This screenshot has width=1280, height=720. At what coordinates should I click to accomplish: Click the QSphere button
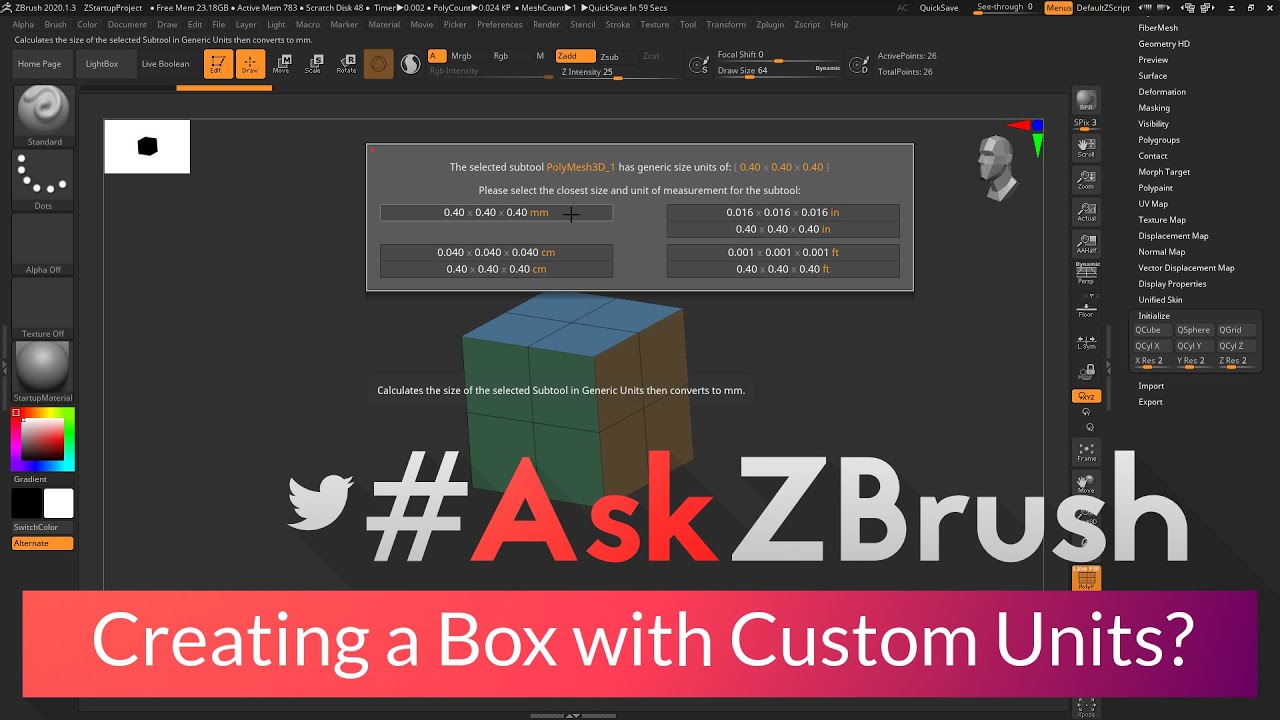(x=1193, y=330)
